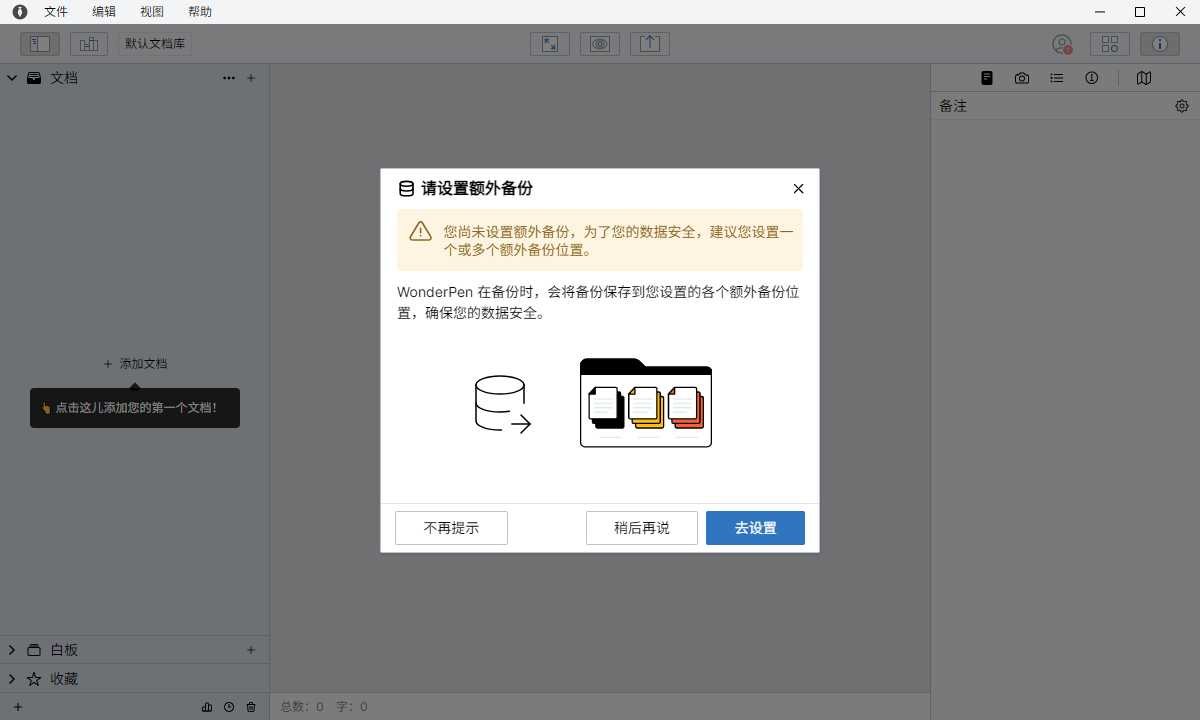1200x720 pixels.
Task: Click the statistics chart toolbar icon
Action: tap(89, 44)
